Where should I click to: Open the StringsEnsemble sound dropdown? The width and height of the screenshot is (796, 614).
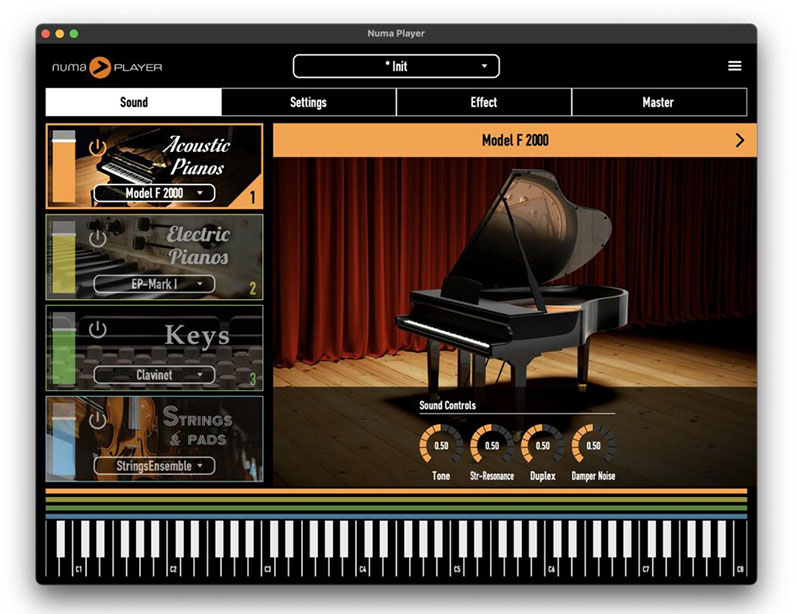pos(154,466)
